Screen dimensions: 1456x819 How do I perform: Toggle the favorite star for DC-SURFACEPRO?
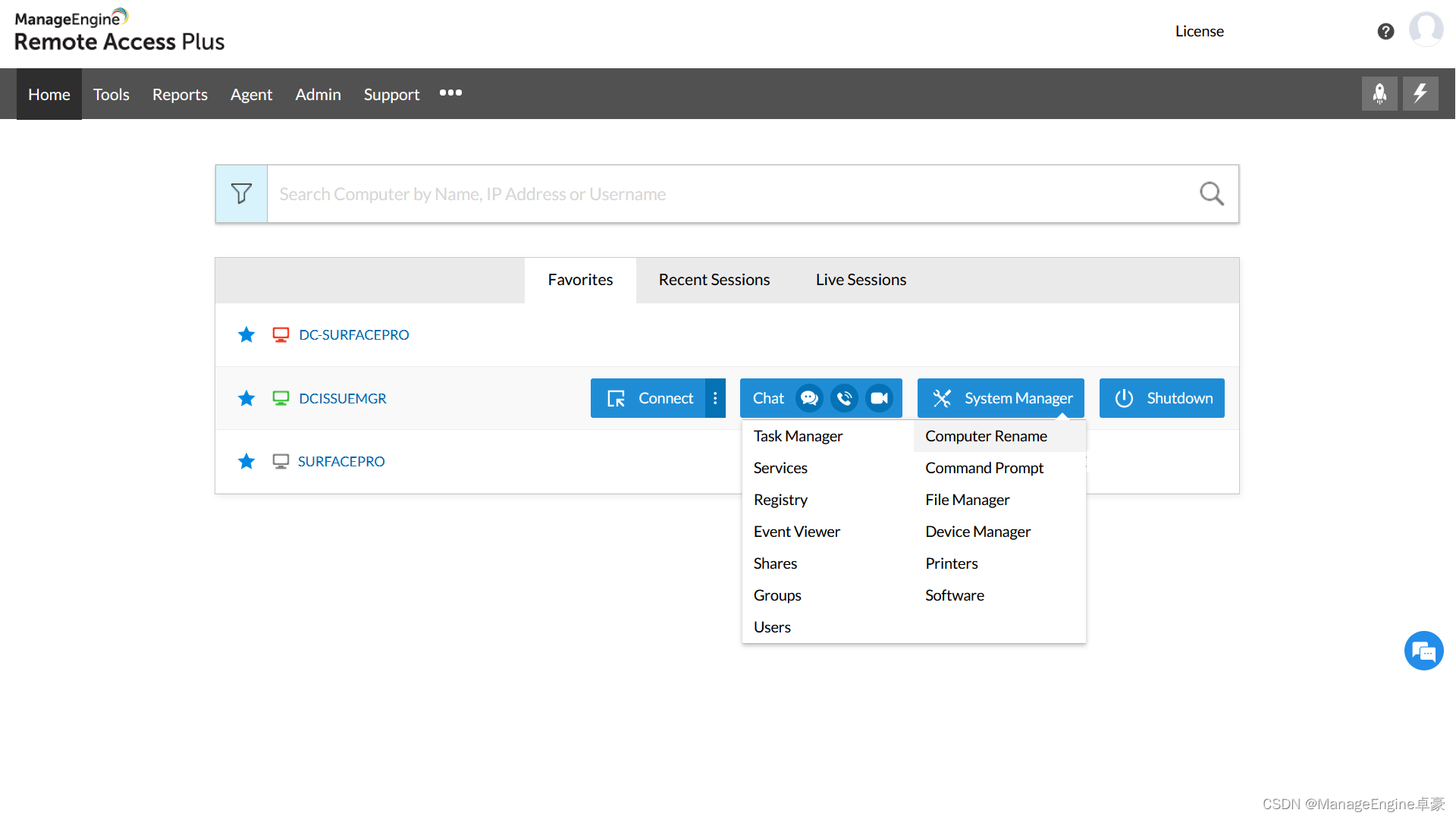(246, 334)
